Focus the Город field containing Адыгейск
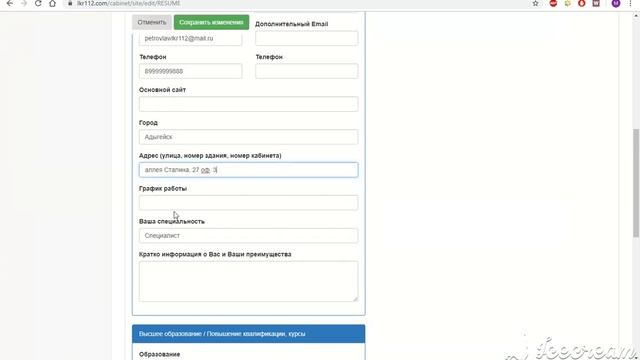 pos(249,137)
